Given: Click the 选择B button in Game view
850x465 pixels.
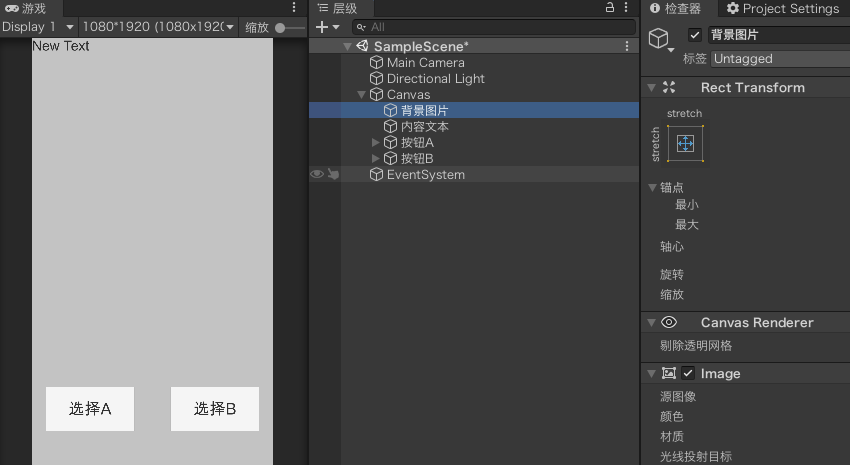Looking at the screenshot, I should 215,409.
